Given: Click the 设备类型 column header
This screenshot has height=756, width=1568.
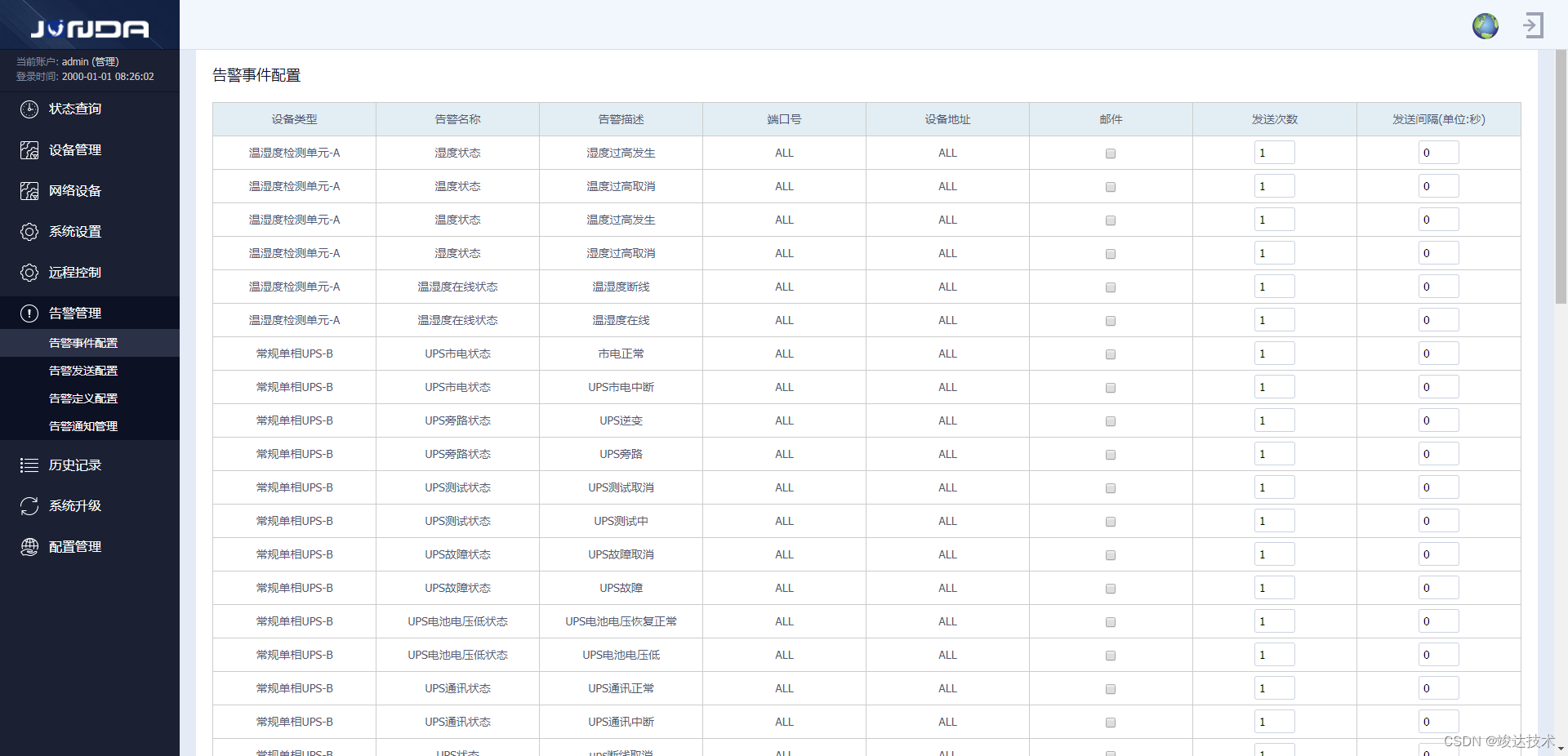Looking at the screenshot, I should point(295,119).
